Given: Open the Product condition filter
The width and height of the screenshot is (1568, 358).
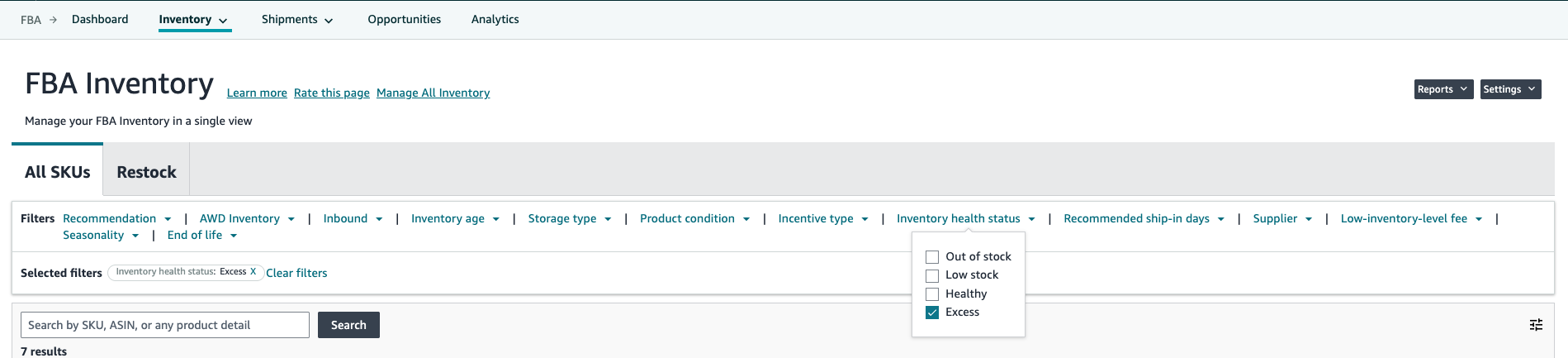Looking at the screenshot, I should click(695, 218).
